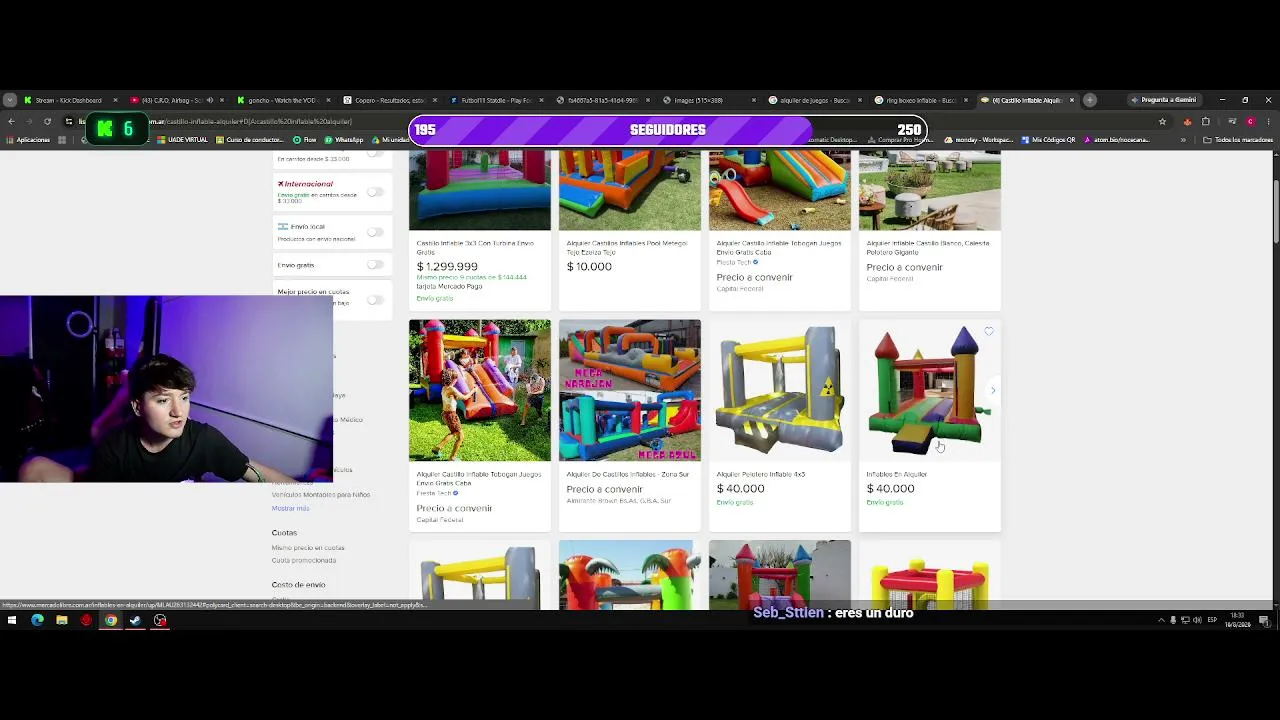The height and width of the screenshot is (720, 1280).
Task: Go back to the previous page
Action: [x=11, y=121]
